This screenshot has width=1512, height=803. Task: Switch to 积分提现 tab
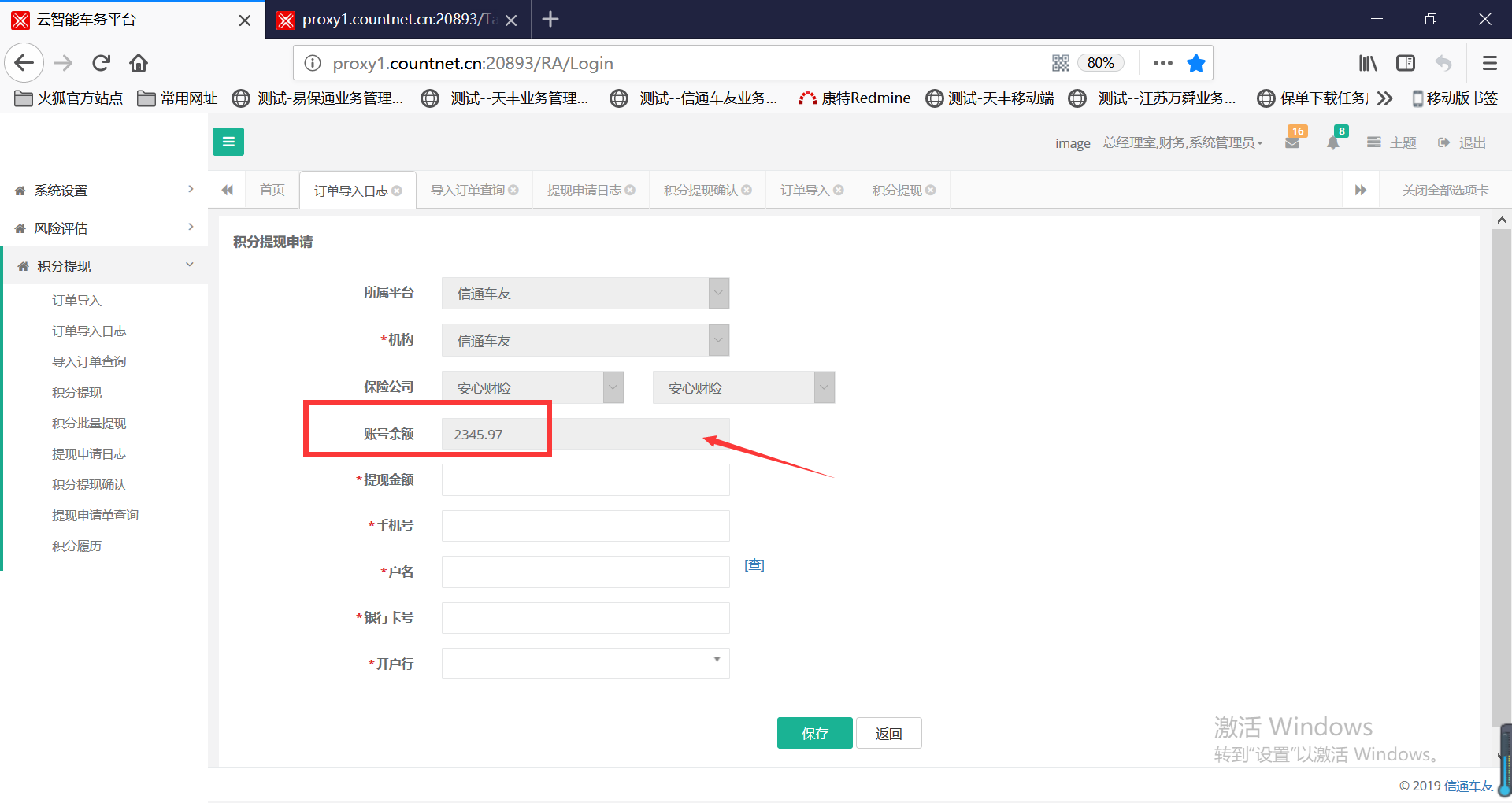click(x=896, y=190)
